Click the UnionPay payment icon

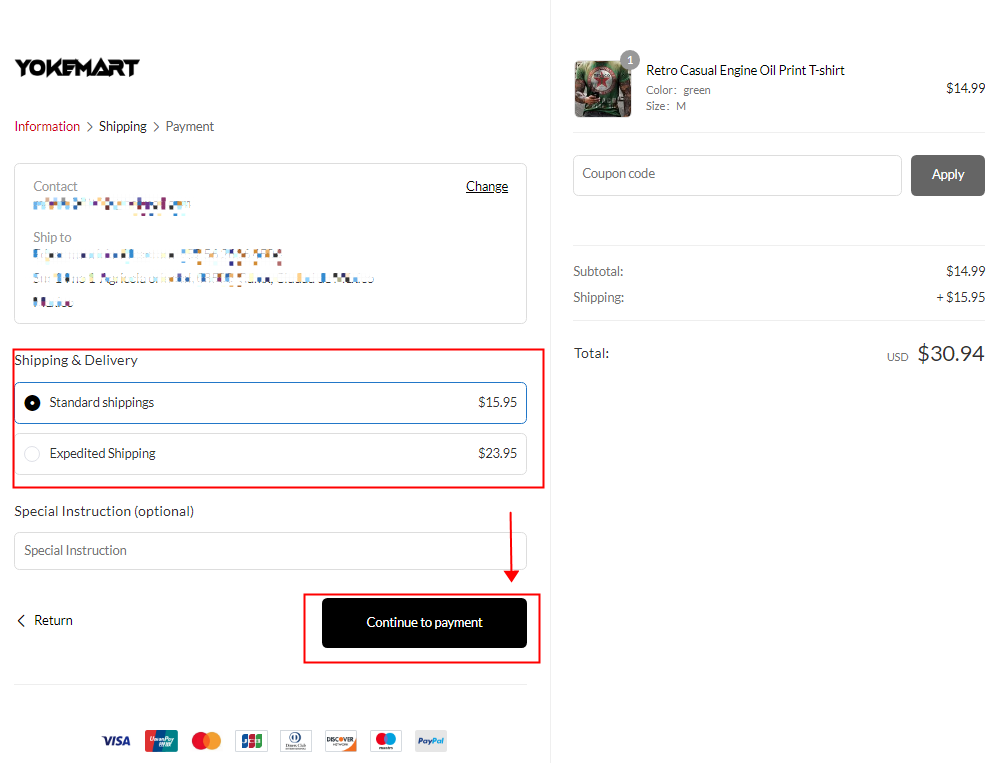pos(161,741)
